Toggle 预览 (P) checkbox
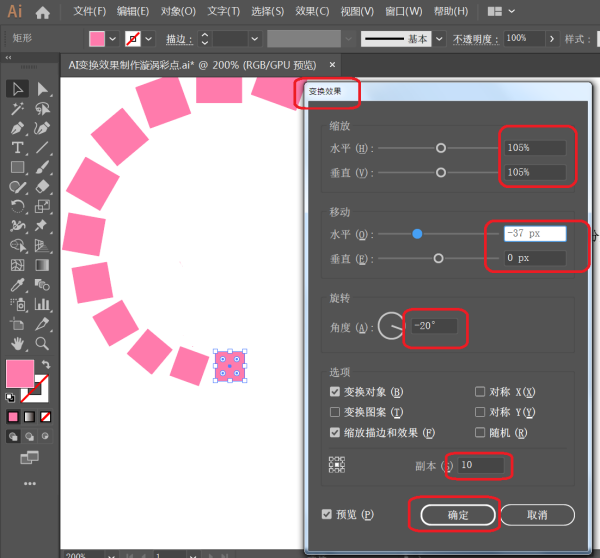The image size is (600, 558). (x=327, y=514)
